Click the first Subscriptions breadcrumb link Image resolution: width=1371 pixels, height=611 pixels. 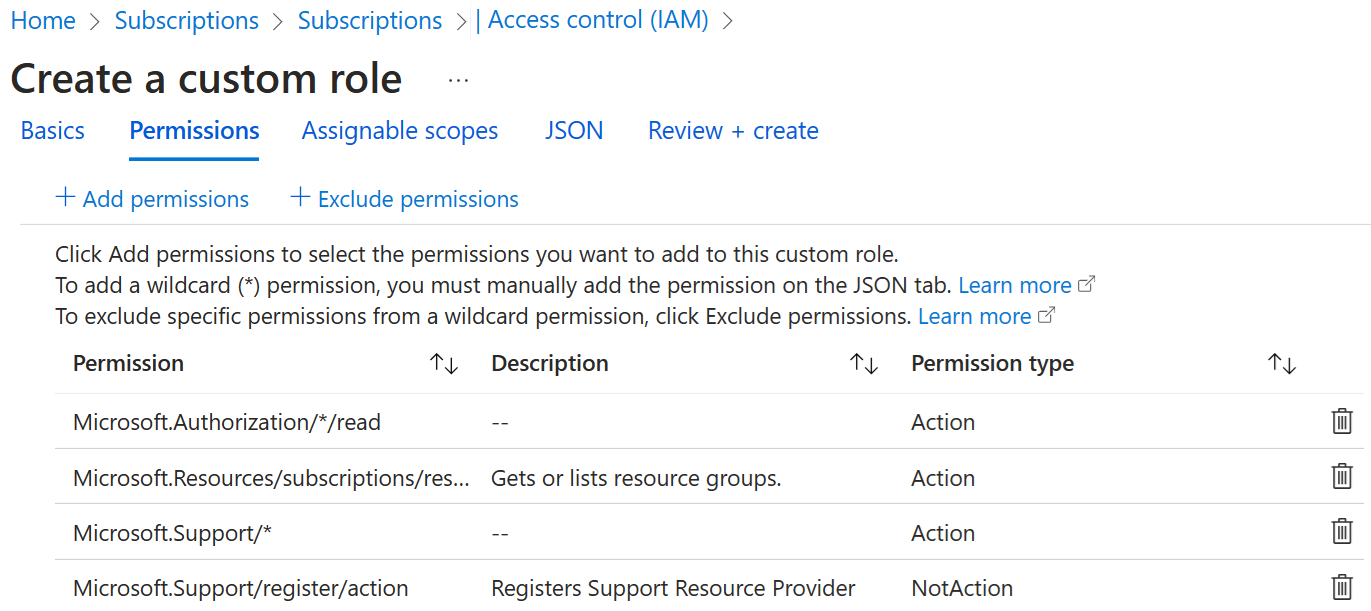tap(186, 21)
